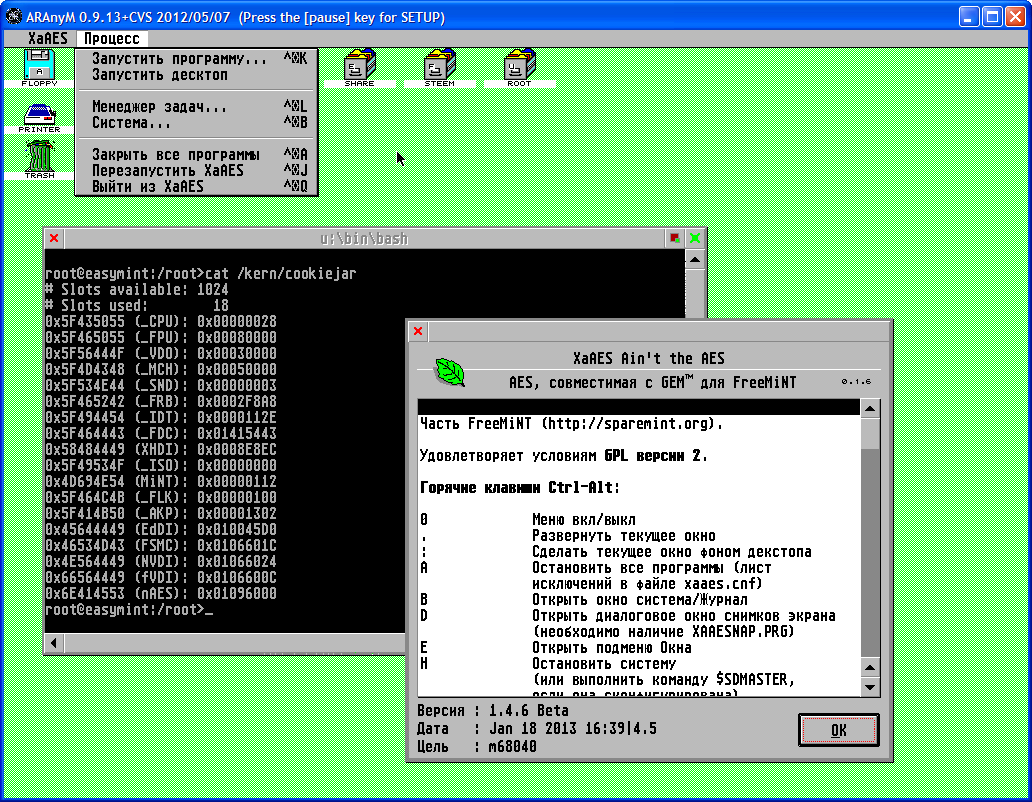Choose Запустить десктоп menu entry
Viewport: 1032px width, 802px height.
click(197, 75)
